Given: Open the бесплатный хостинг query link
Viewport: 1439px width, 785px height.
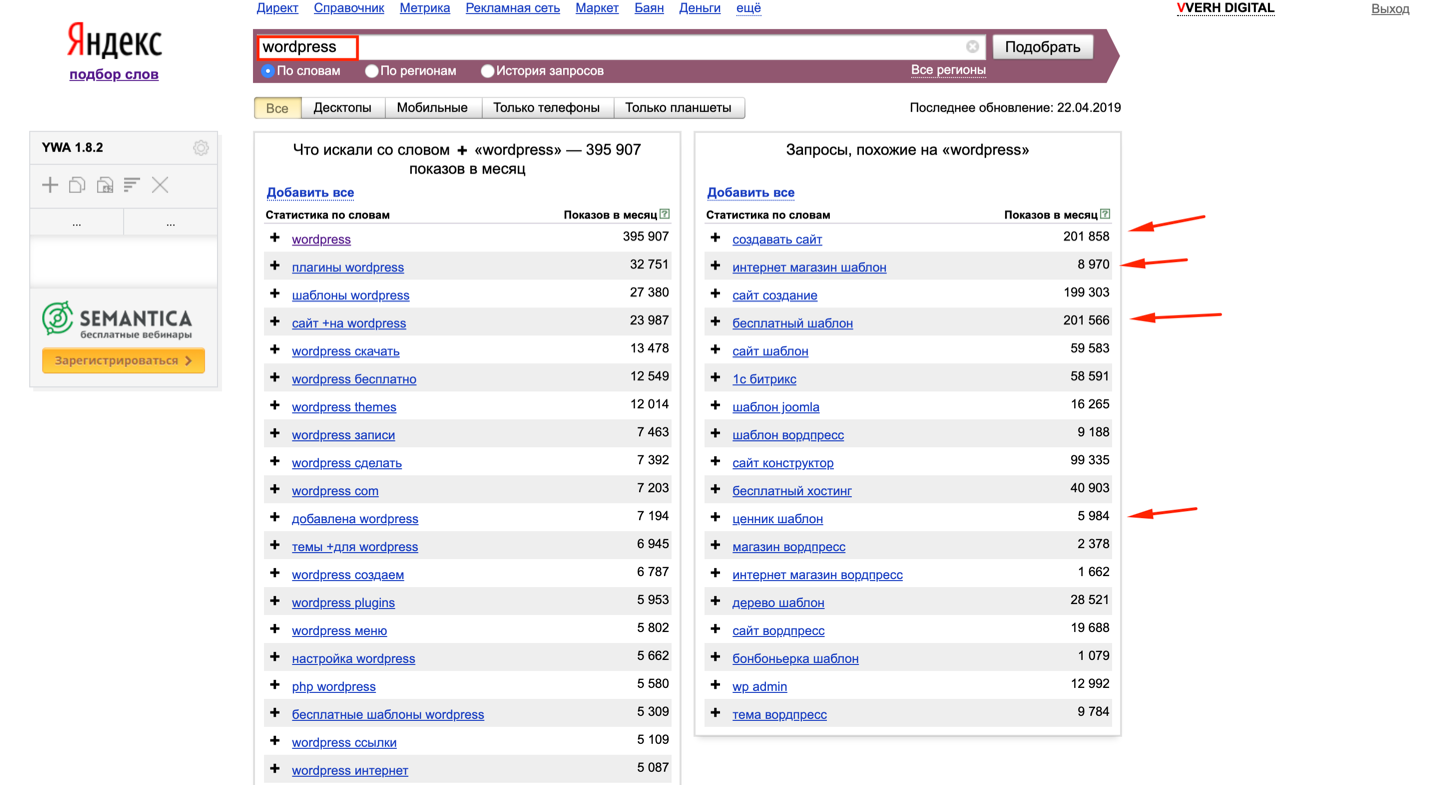Looking at the screenshot, I should (x=792, y=491).
